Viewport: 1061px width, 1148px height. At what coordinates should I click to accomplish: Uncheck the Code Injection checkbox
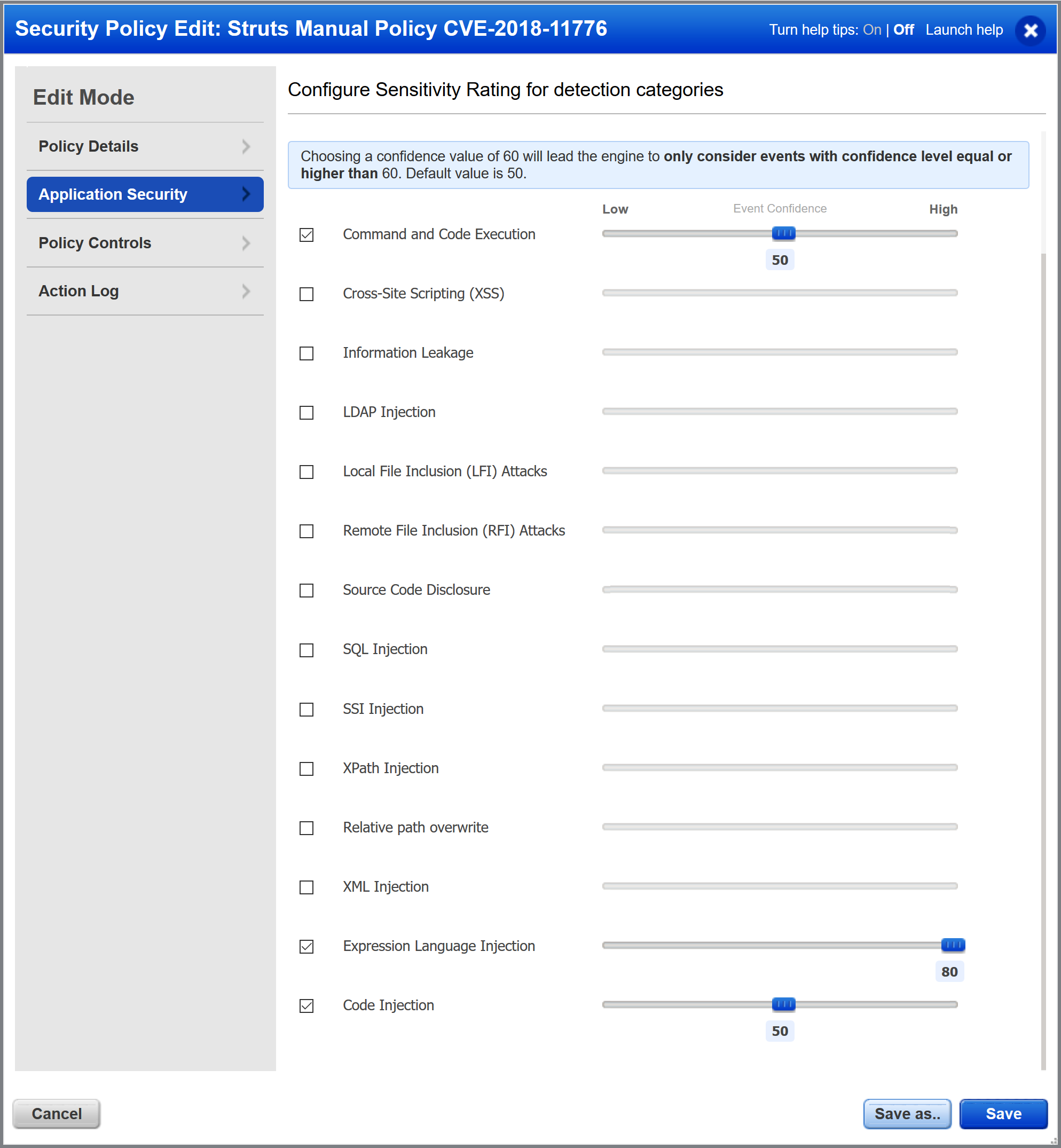[306, 1005]
